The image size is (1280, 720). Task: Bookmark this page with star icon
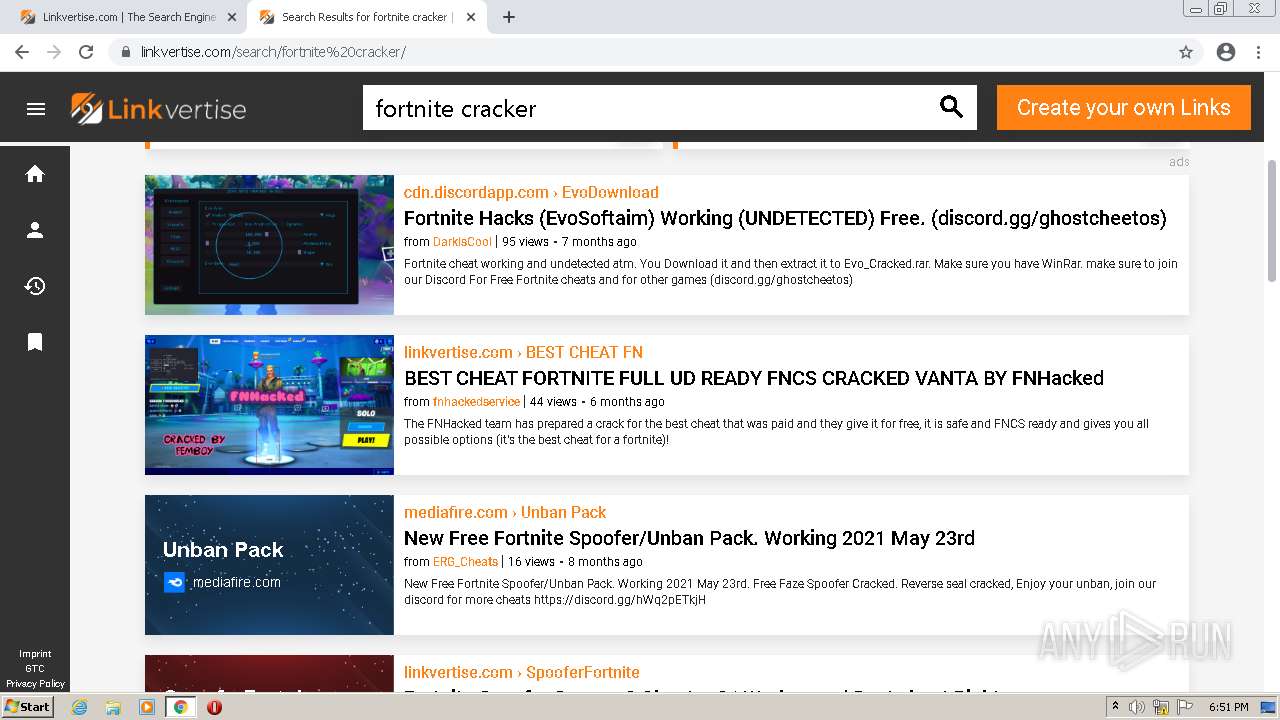[x=1186, y=52]
